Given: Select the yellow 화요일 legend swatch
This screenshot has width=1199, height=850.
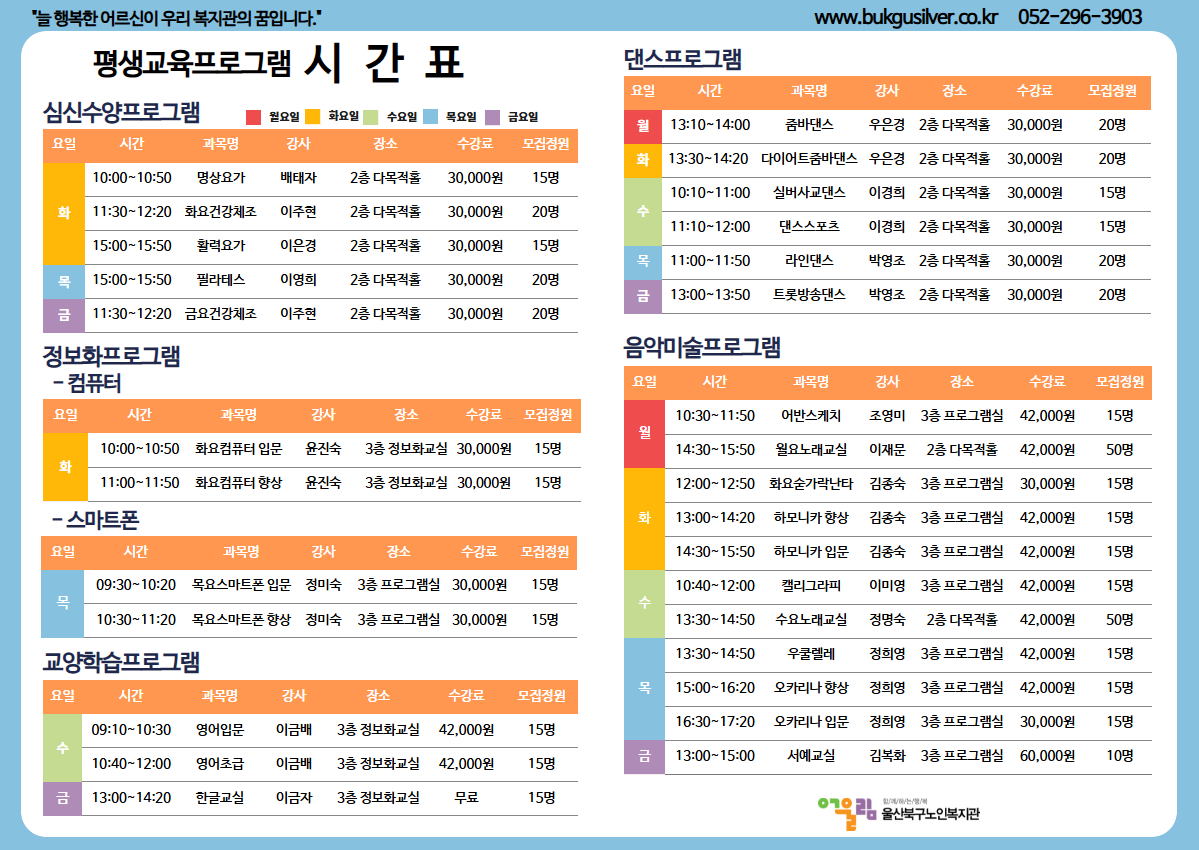Looking at the screenshot, I should (x=312, y=117).
